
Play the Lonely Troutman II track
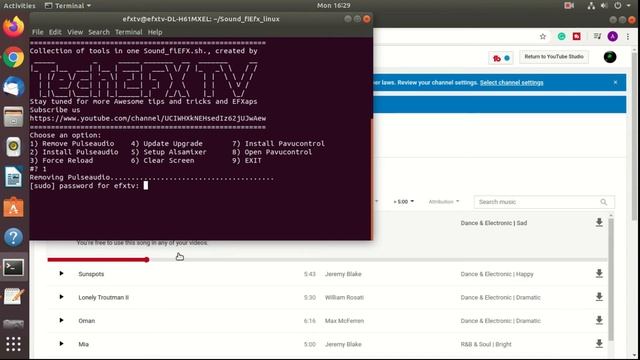point(61,297)
